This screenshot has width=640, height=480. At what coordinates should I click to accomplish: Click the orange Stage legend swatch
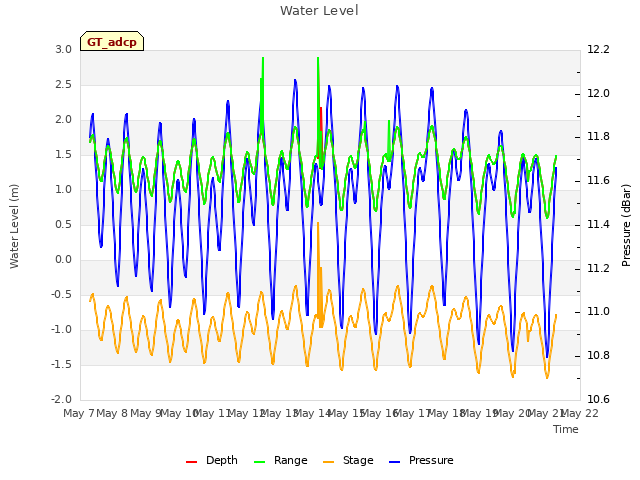tap(328, 462)
